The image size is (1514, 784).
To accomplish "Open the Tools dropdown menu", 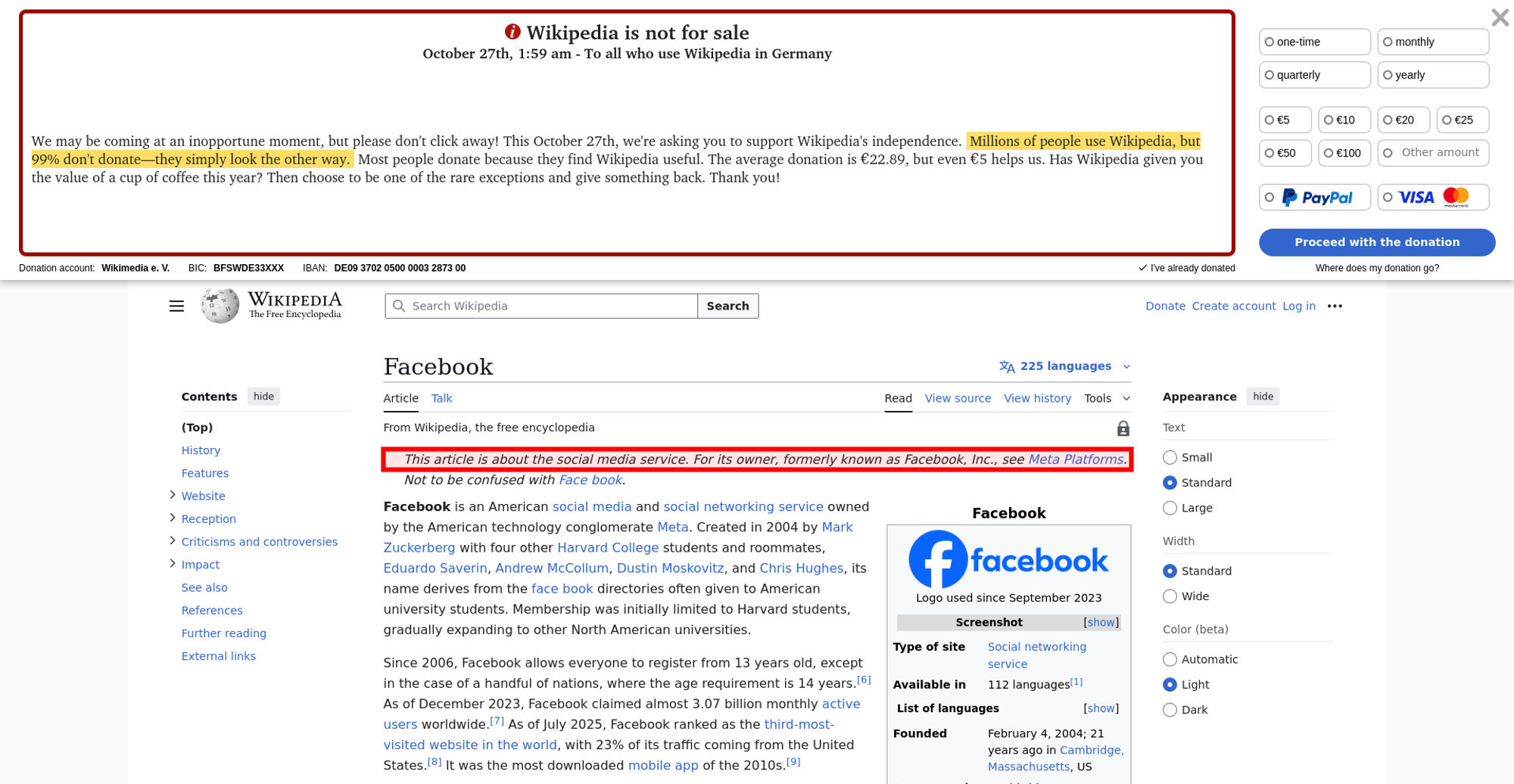I will (x=1106, y=398).
